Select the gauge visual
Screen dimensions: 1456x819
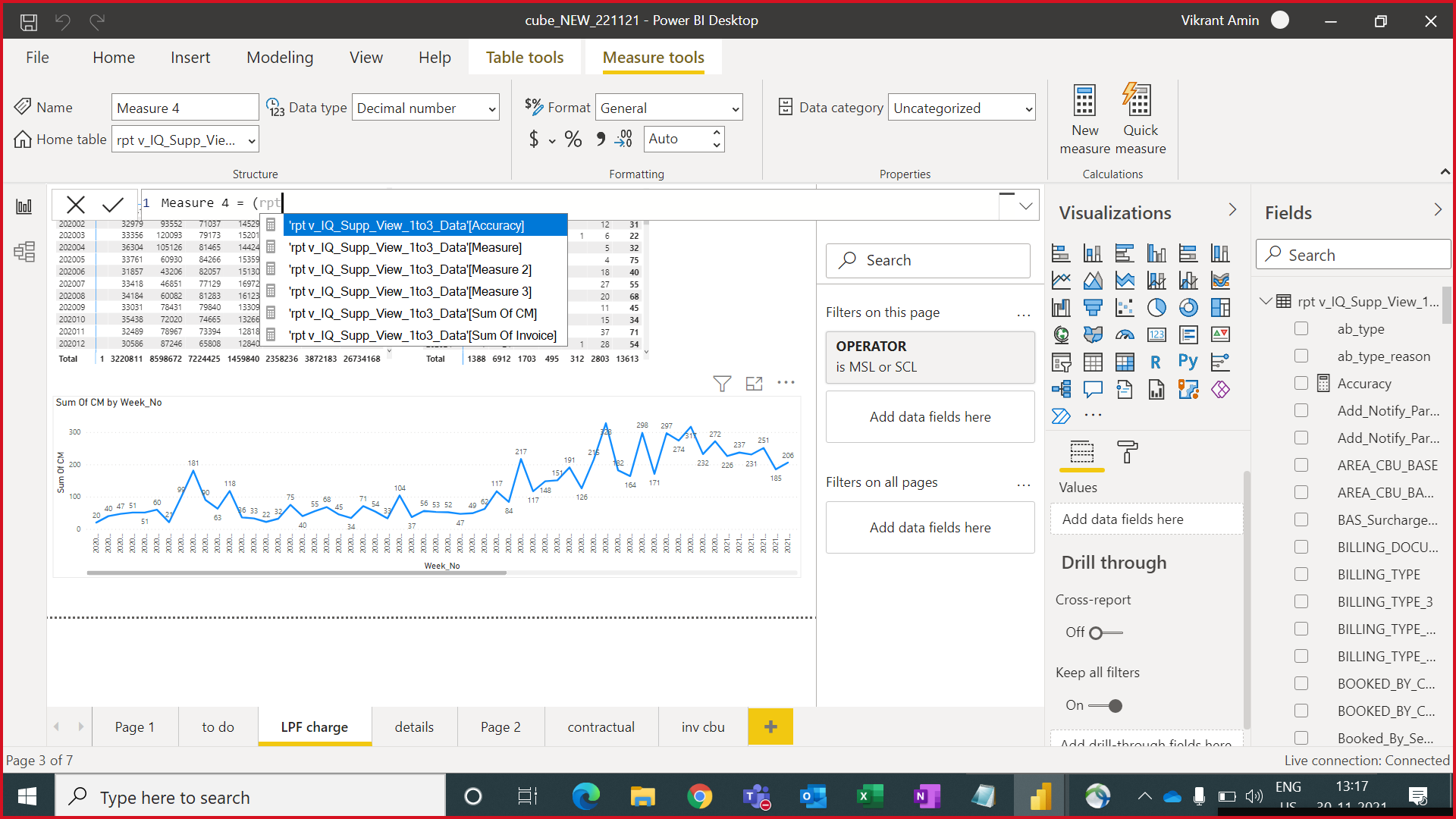pos(1125,335)
